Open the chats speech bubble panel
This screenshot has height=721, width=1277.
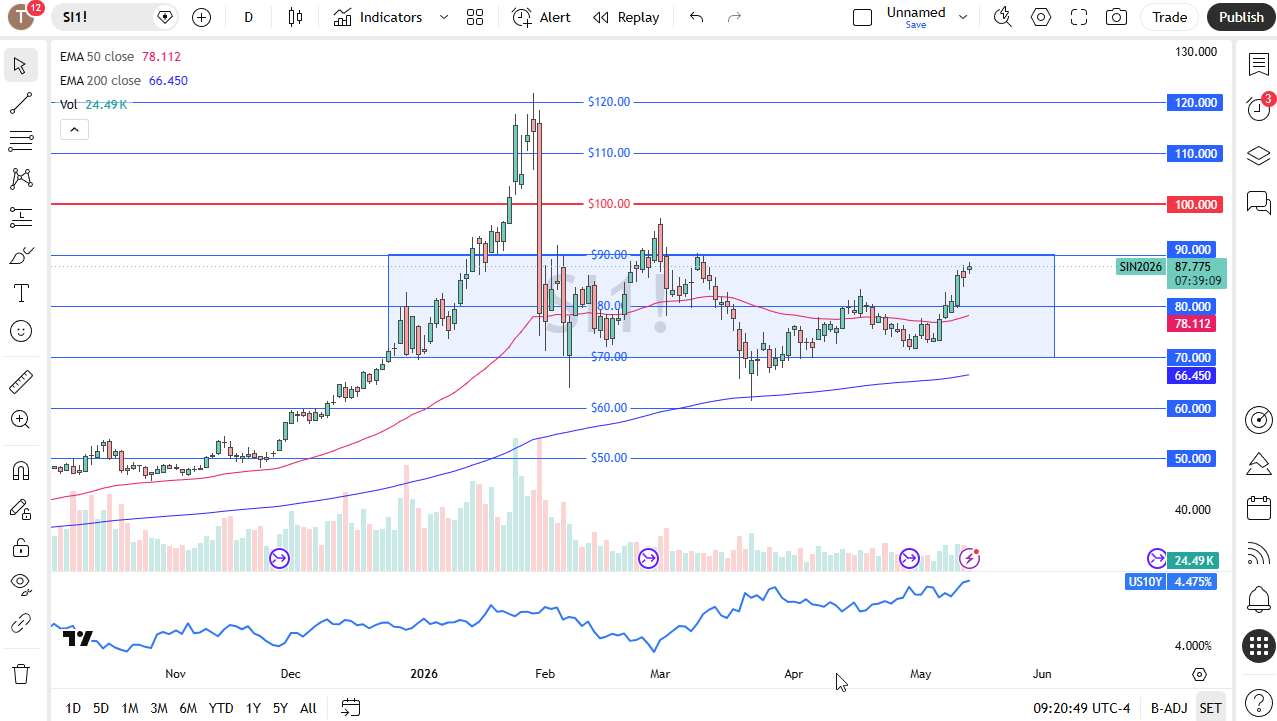coord(1258,202)
